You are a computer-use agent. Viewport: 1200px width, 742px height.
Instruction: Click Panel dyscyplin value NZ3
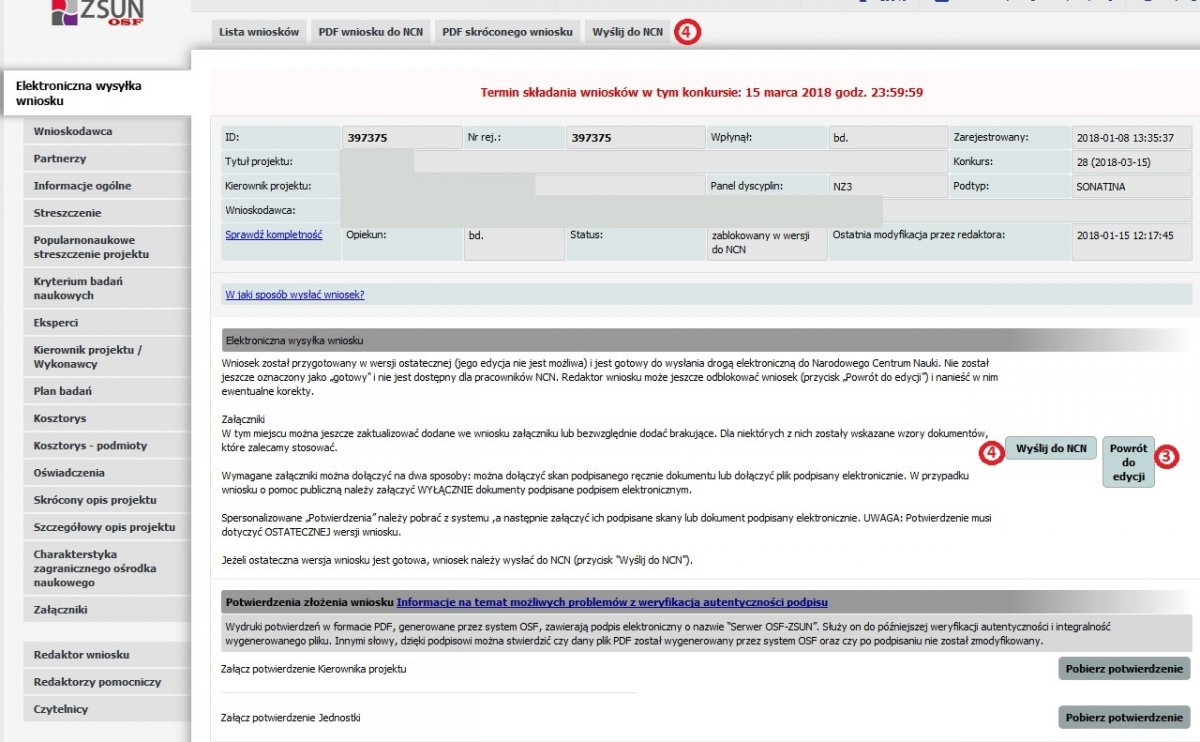coord(887,186)
